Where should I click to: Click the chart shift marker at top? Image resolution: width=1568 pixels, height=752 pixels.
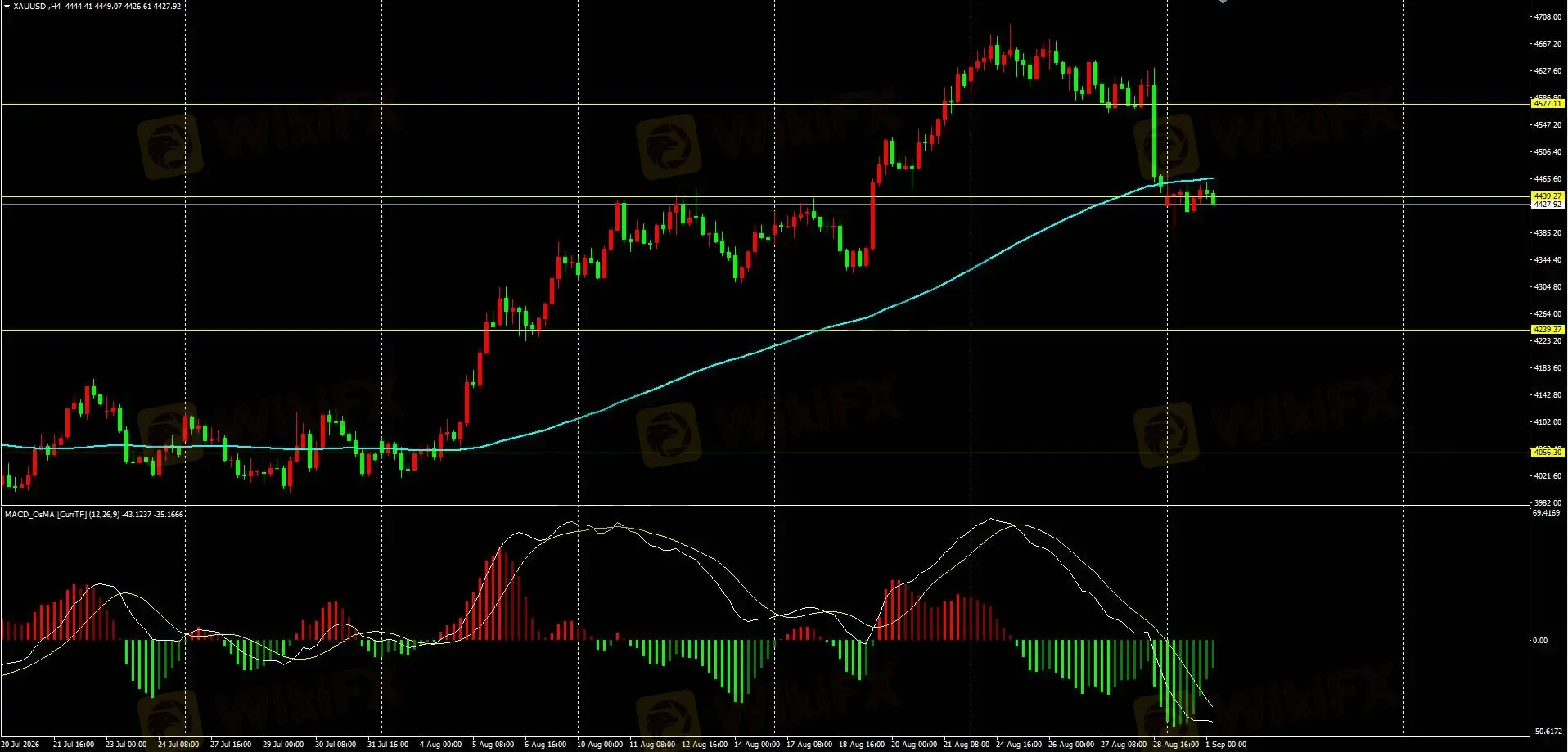click(x=1223, y=2)
